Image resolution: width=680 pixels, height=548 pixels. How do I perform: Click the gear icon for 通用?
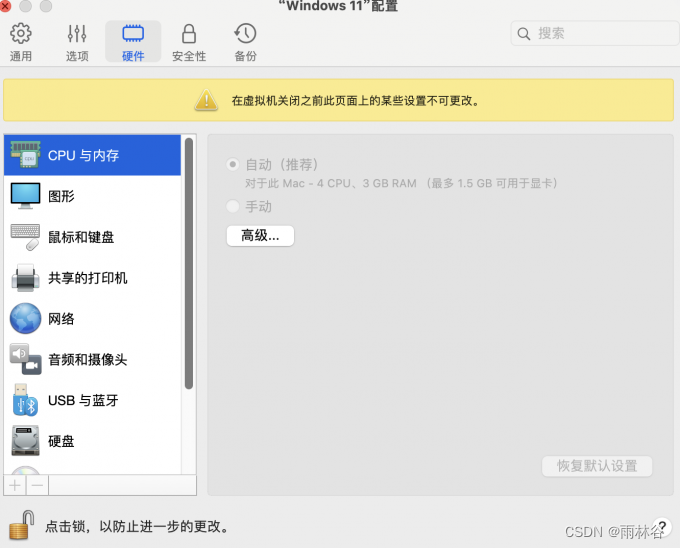20,33
